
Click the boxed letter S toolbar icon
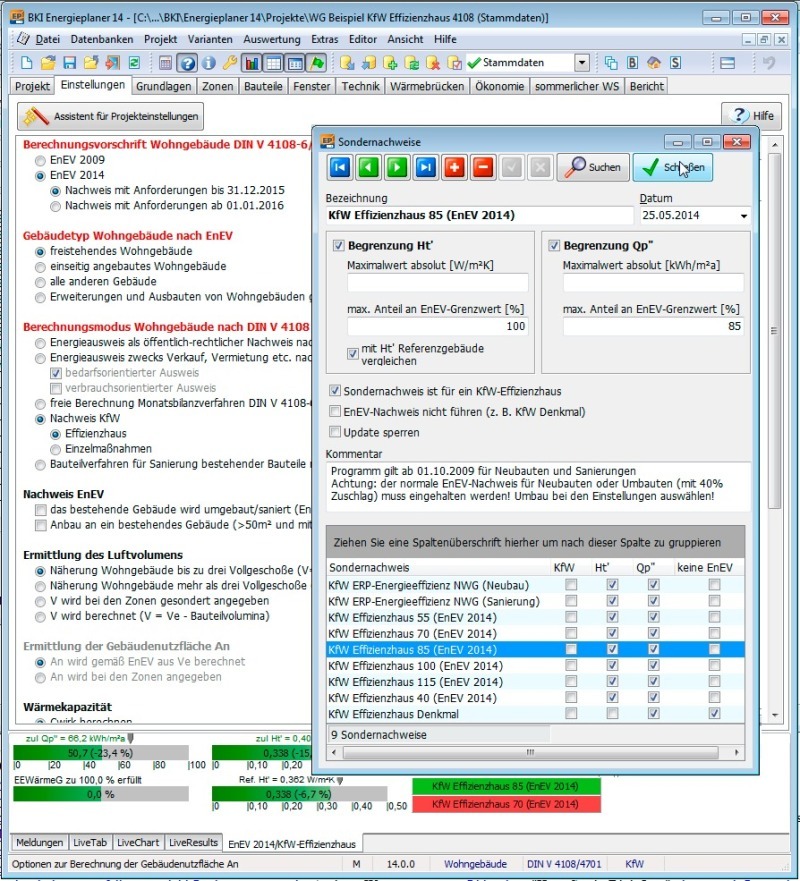pos(675,63)
